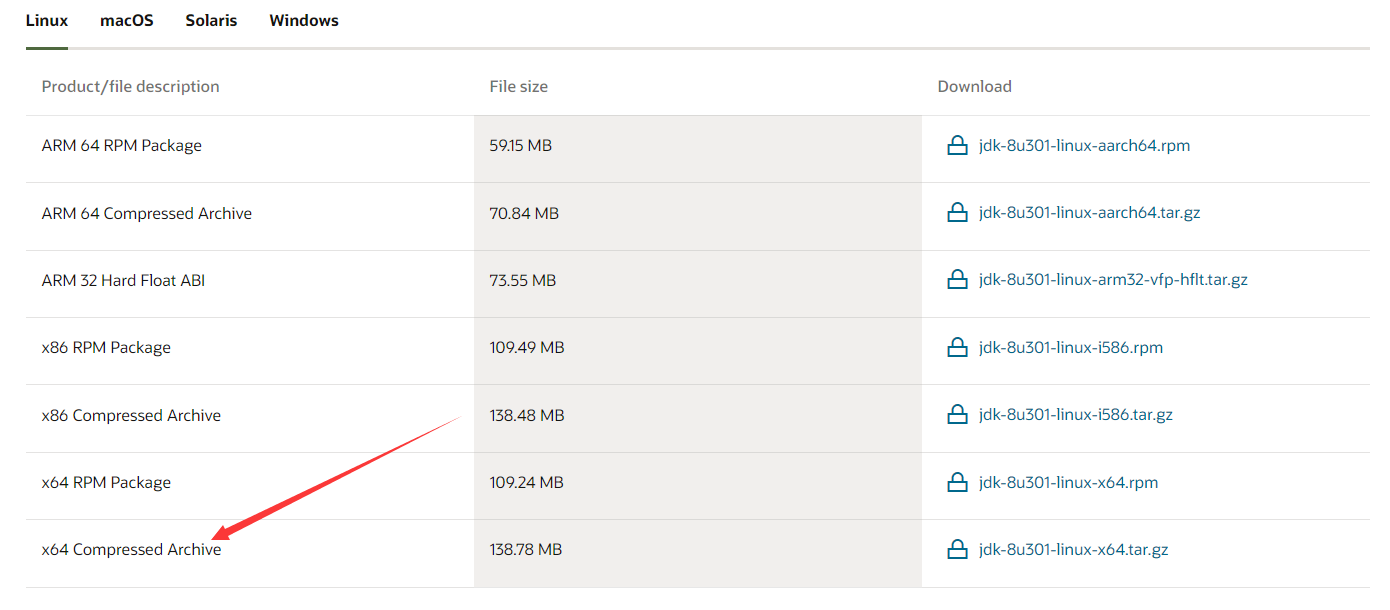Open the Solaris tab
The image size is (1390, 610).
(211, 20)
